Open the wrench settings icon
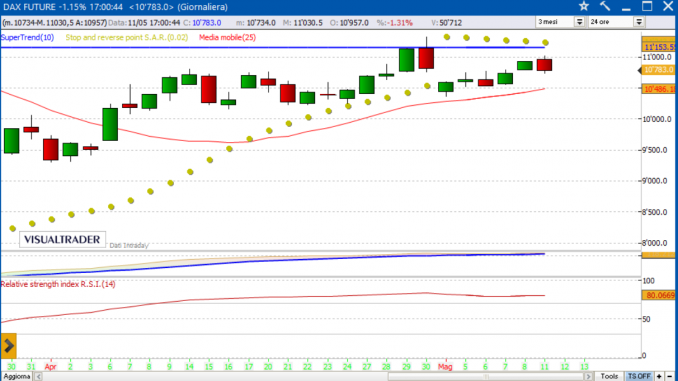Image resolution: width=678 pixels, height=381 pixels. coord(605,6)
